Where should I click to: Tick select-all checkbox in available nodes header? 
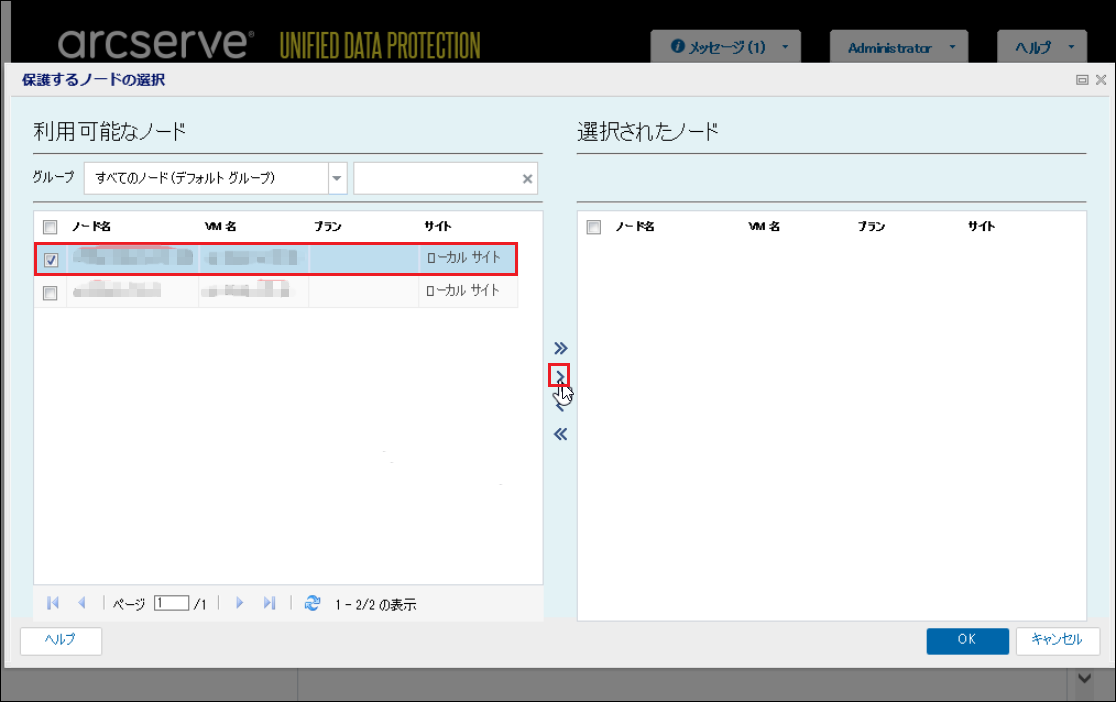(51, 227)
